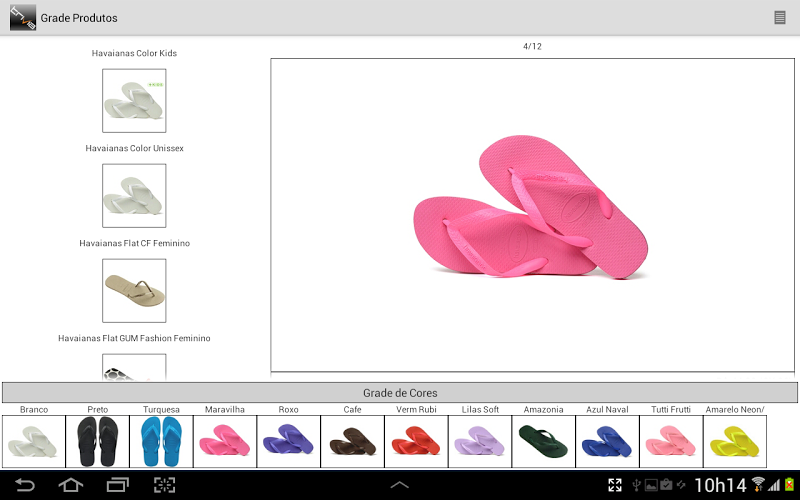Click the Grade Produtos title text
The image size is (800, 500).
click(79, 18)
